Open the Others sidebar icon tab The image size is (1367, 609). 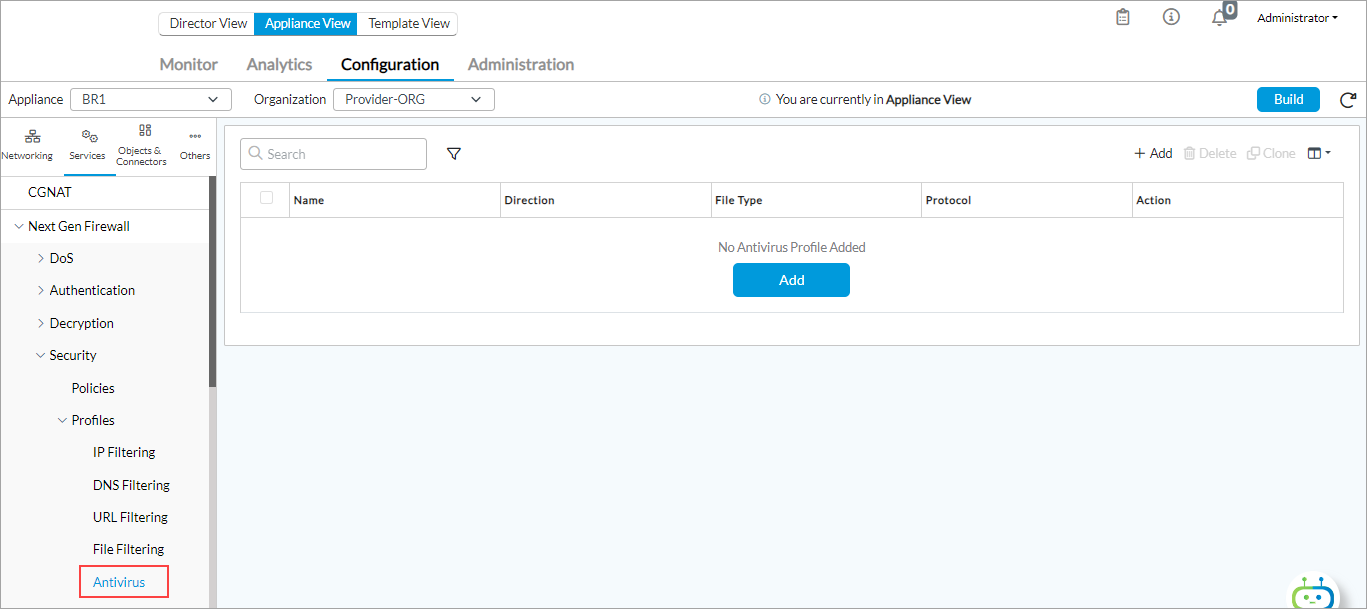tap(195, 145)
